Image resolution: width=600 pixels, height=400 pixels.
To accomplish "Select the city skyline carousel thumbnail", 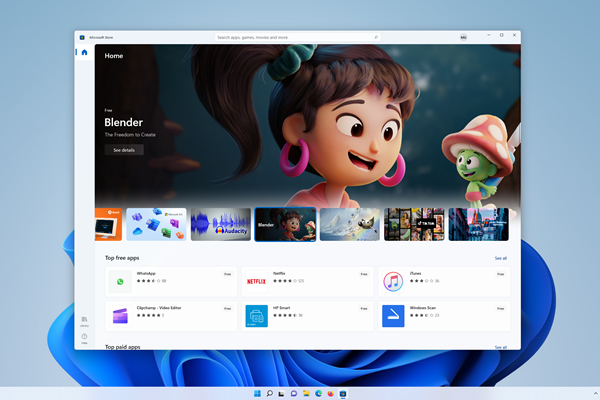I will (x=478, y=224).
